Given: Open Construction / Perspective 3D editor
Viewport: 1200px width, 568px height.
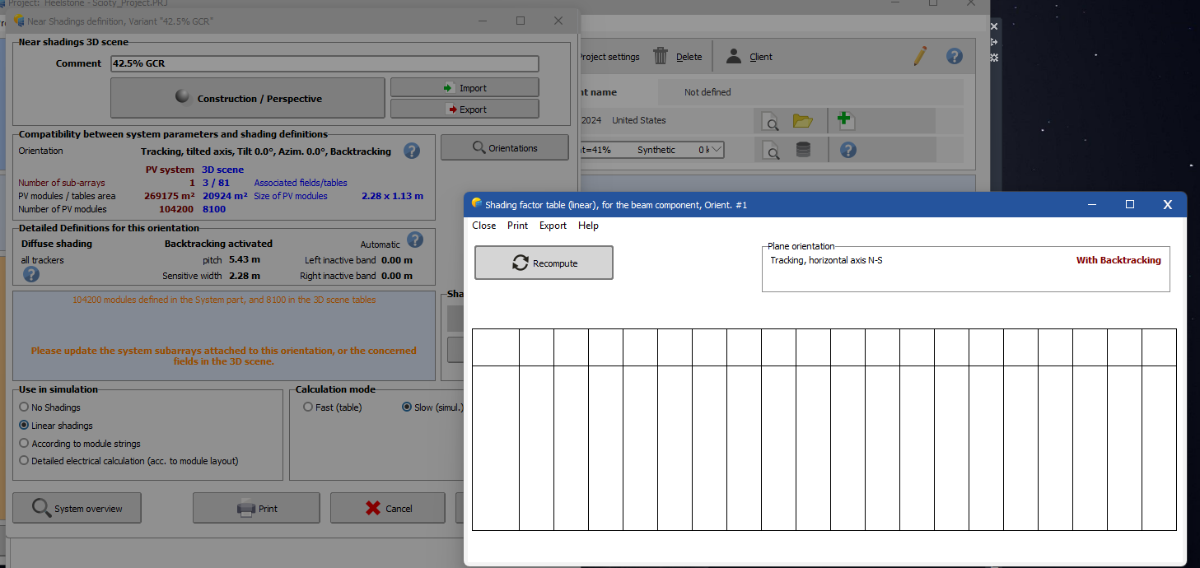Looking at the screenshot, I should pyautogui.click(x=248, y=98).
